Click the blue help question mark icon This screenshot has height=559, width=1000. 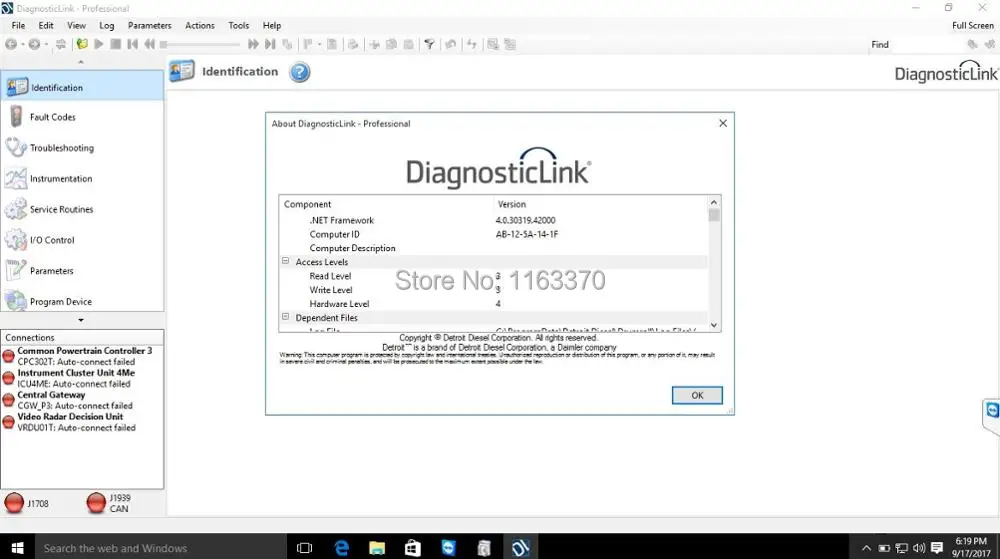point(300,72)
